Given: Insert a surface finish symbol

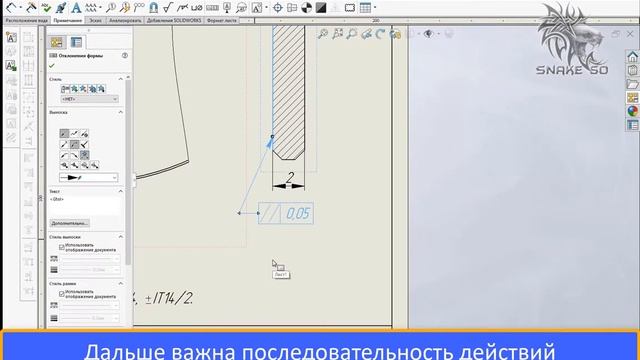Looking at the screenshot, I should click(167, 7).
